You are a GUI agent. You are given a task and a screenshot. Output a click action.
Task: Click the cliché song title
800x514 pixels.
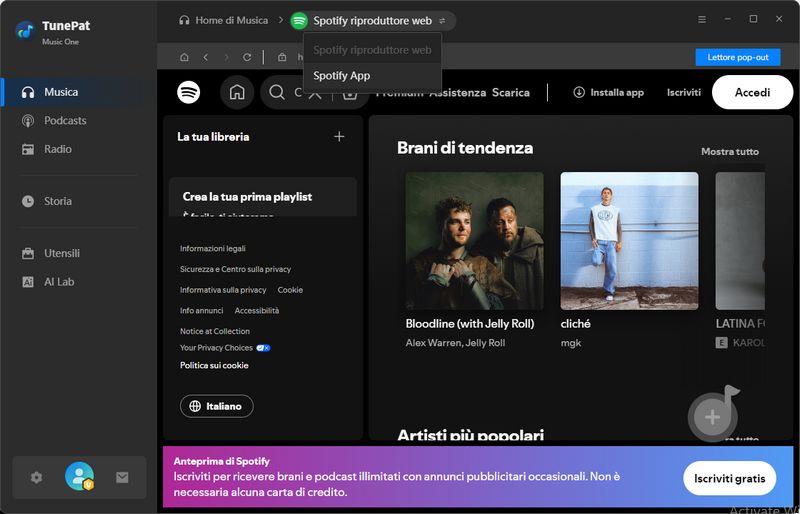click(x=576, y=324)
